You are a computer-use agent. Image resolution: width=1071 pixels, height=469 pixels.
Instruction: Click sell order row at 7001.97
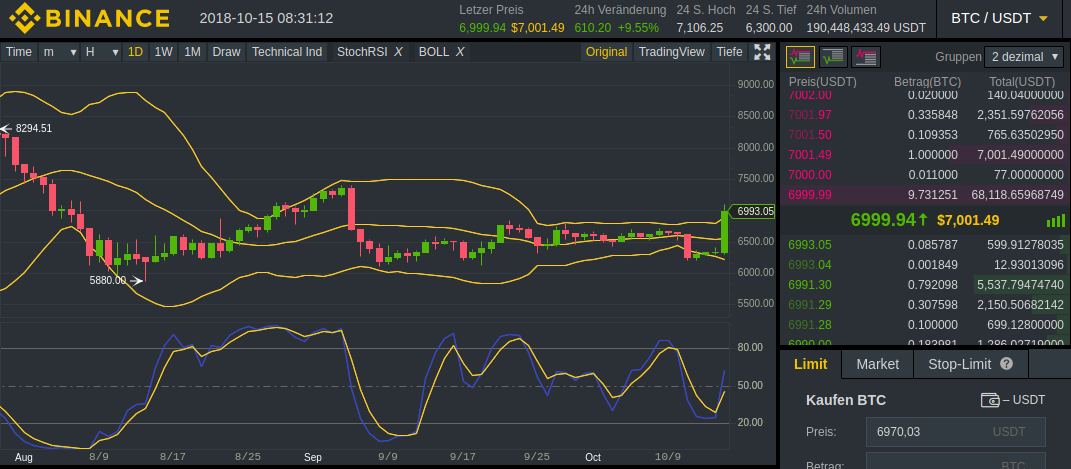(x=926, y=115)
